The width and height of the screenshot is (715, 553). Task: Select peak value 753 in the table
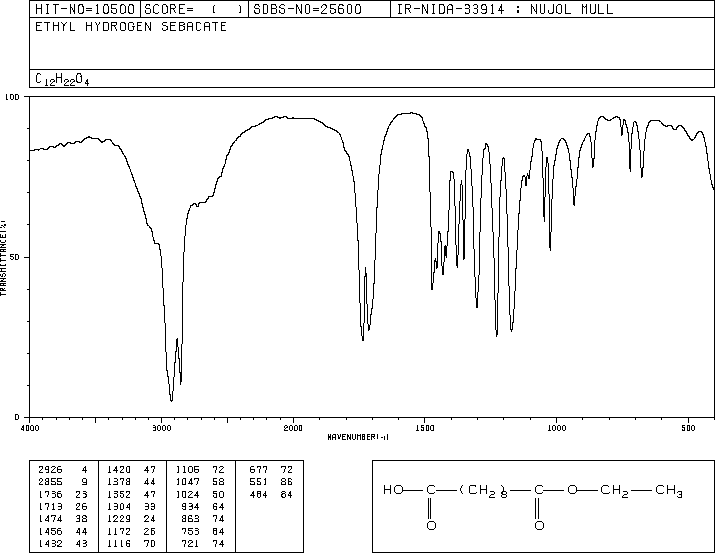[x=190, y=532]
